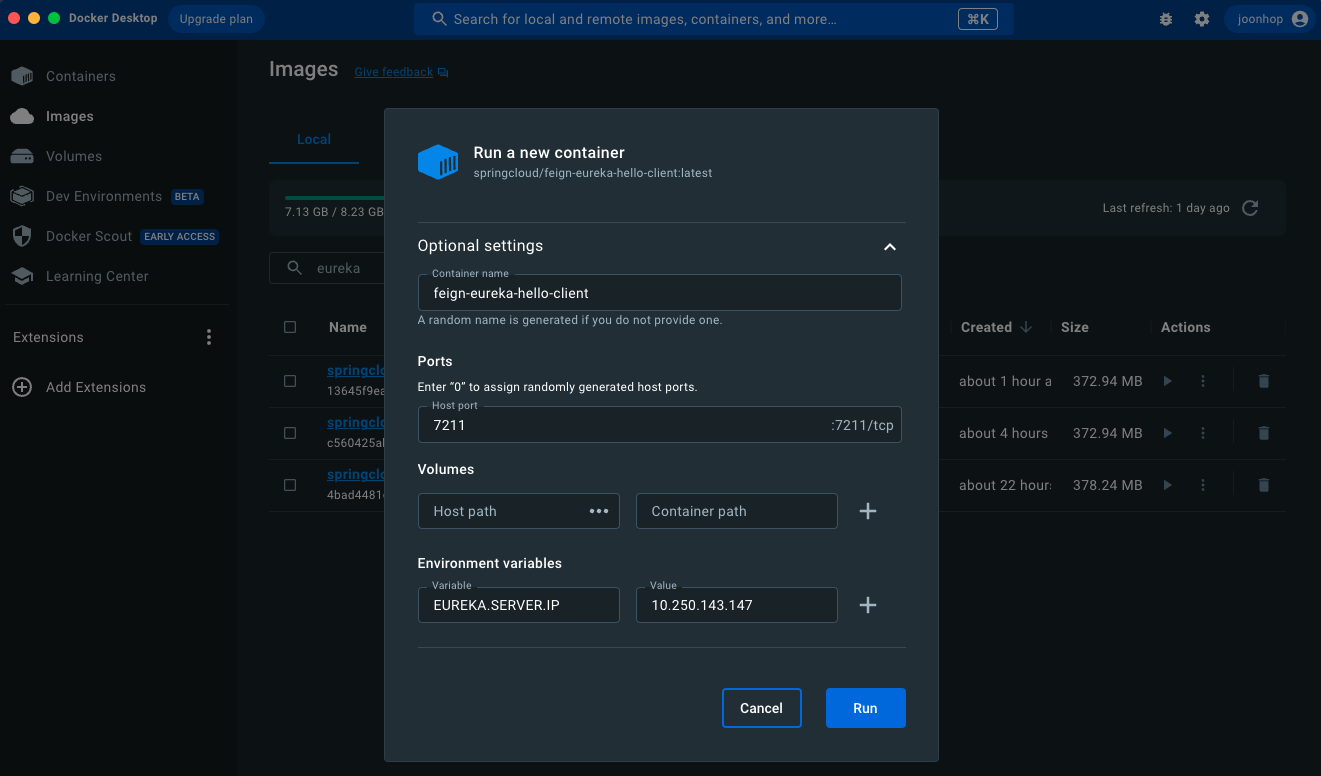This screenshot has height=776, width=1321.
Task: Delete the 378.24 MB image
Action: click(1264, 485)
